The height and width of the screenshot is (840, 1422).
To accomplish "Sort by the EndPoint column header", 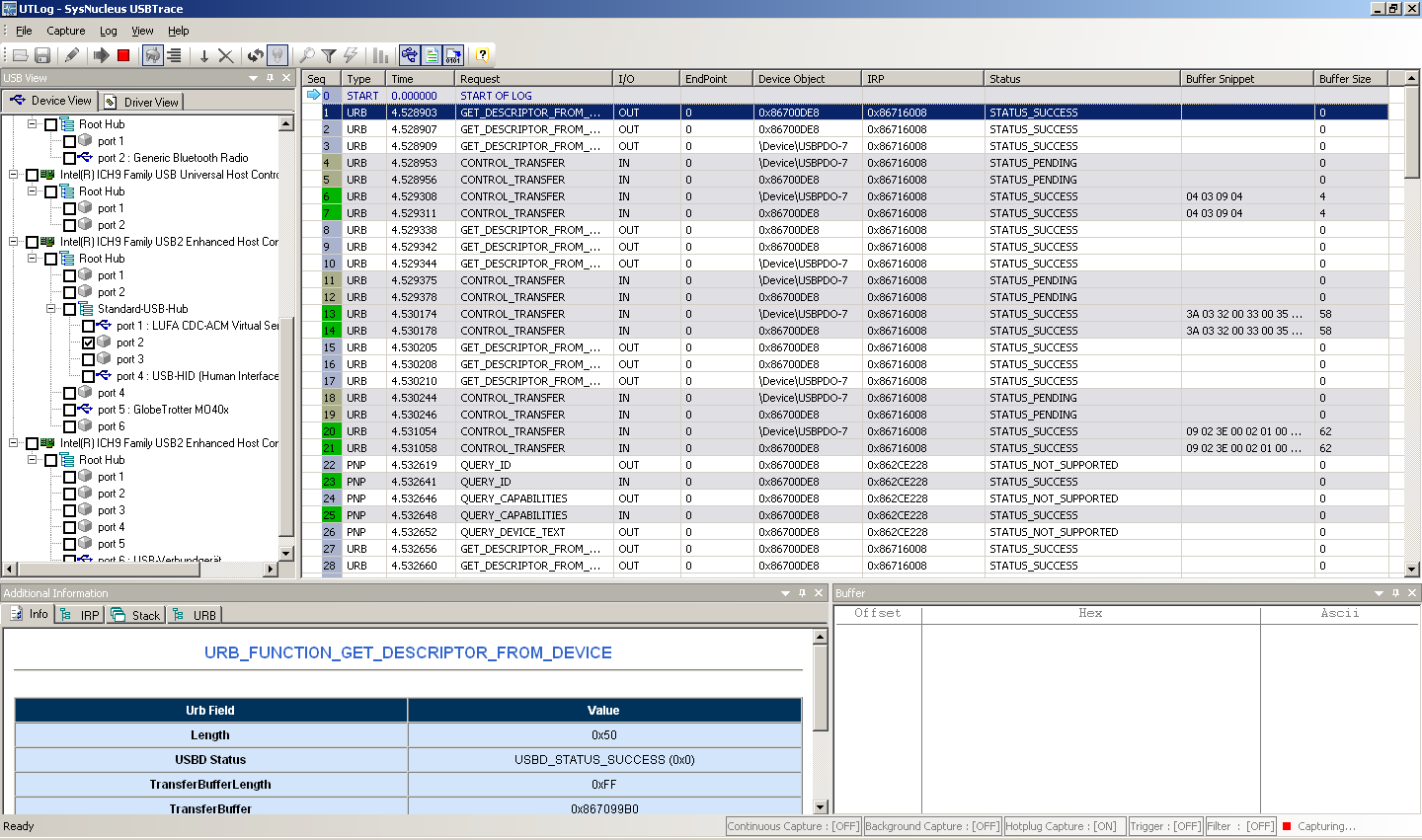I will click(716, 79).
